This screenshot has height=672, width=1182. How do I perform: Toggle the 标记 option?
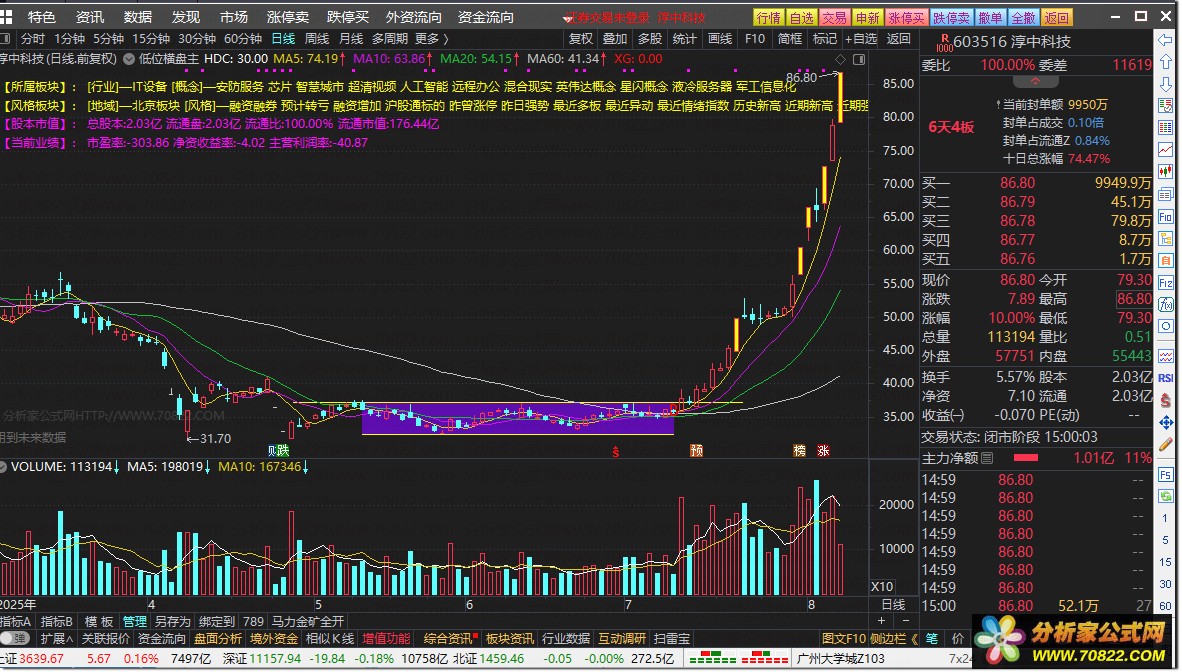coord(825,38)
